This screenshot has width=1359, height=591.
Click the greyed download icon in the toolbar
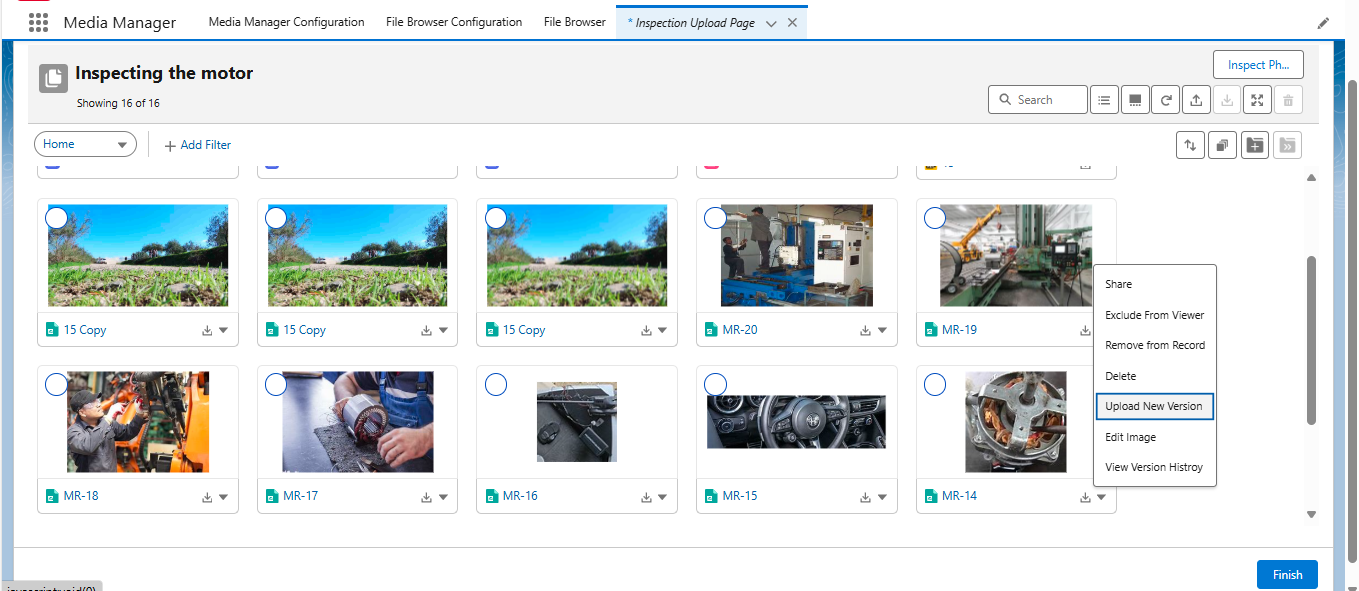pyautogui.click(x=1227, y=100)
